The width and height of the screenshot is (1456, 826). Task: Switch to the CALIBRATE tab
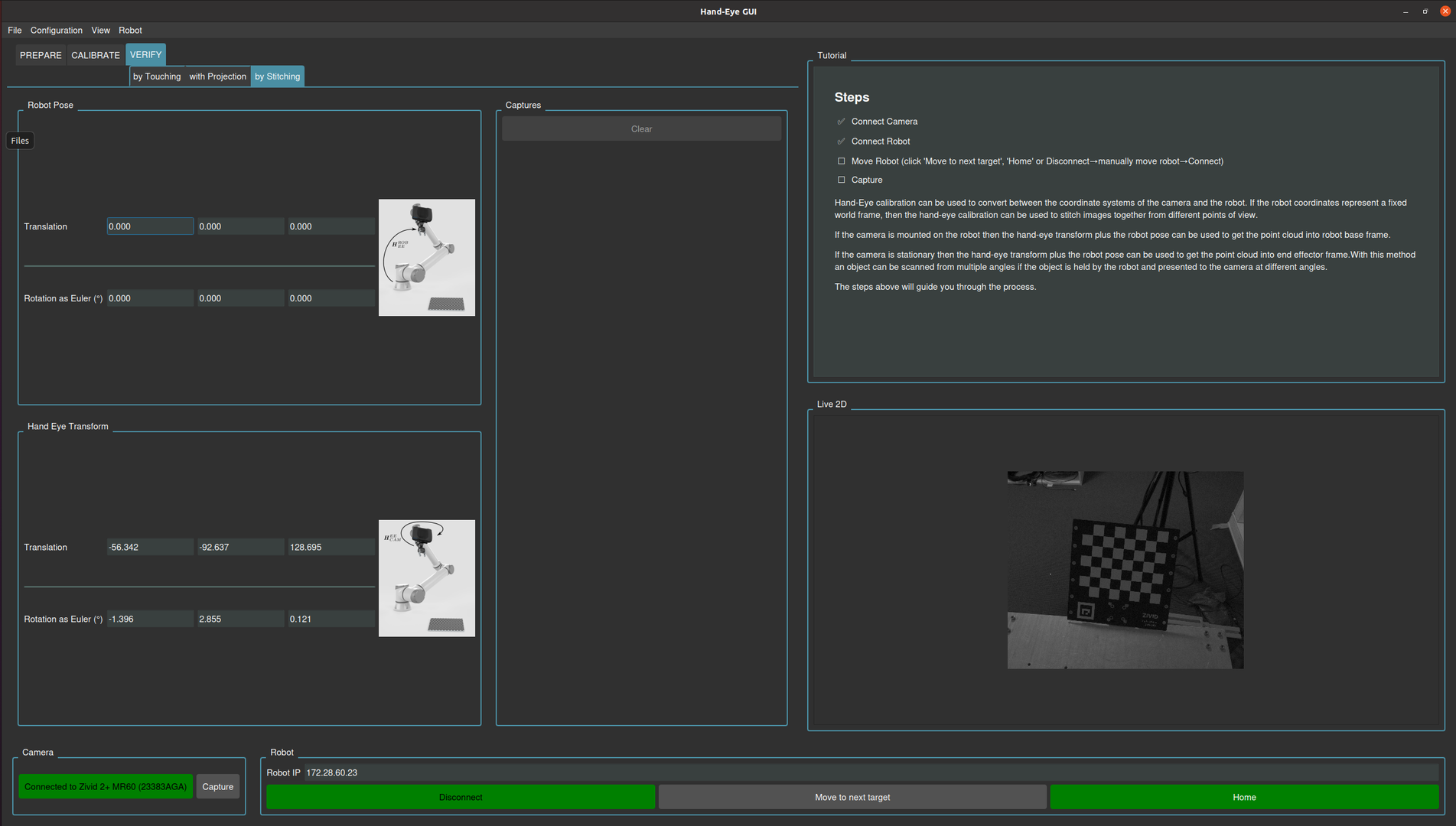point(96,55)
